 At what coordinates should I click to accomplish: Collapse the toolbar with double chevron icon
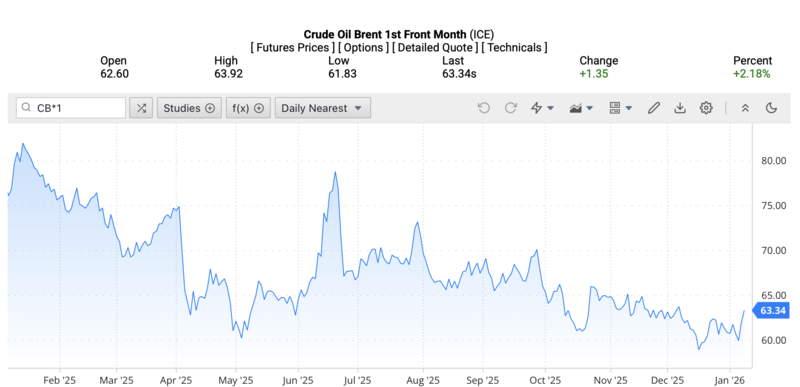[x=745, y=108]
